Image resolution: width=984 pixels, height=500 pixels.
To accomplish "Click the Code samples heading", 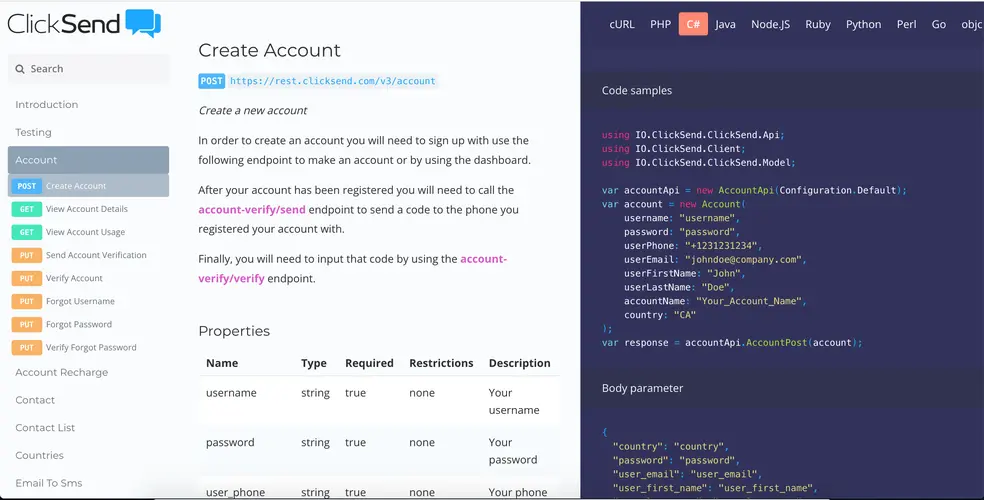I will tap(637, 90).
